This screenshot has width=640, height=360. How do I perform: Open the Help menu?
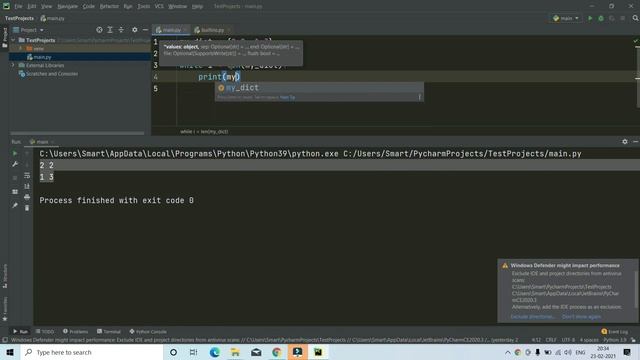(x=197, y=7)
